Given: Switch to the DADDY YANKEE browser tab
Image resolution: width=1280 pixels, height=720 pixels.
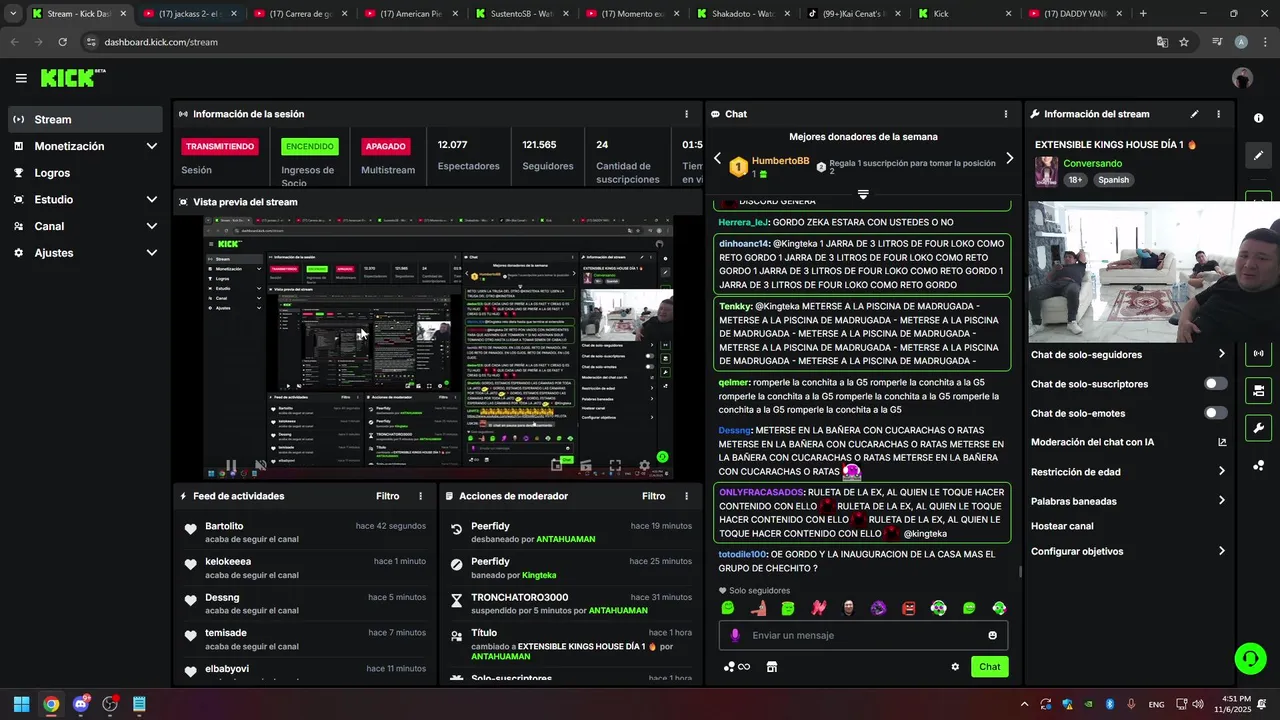Looking at the screenshot, I should [x=1076, y=14].
